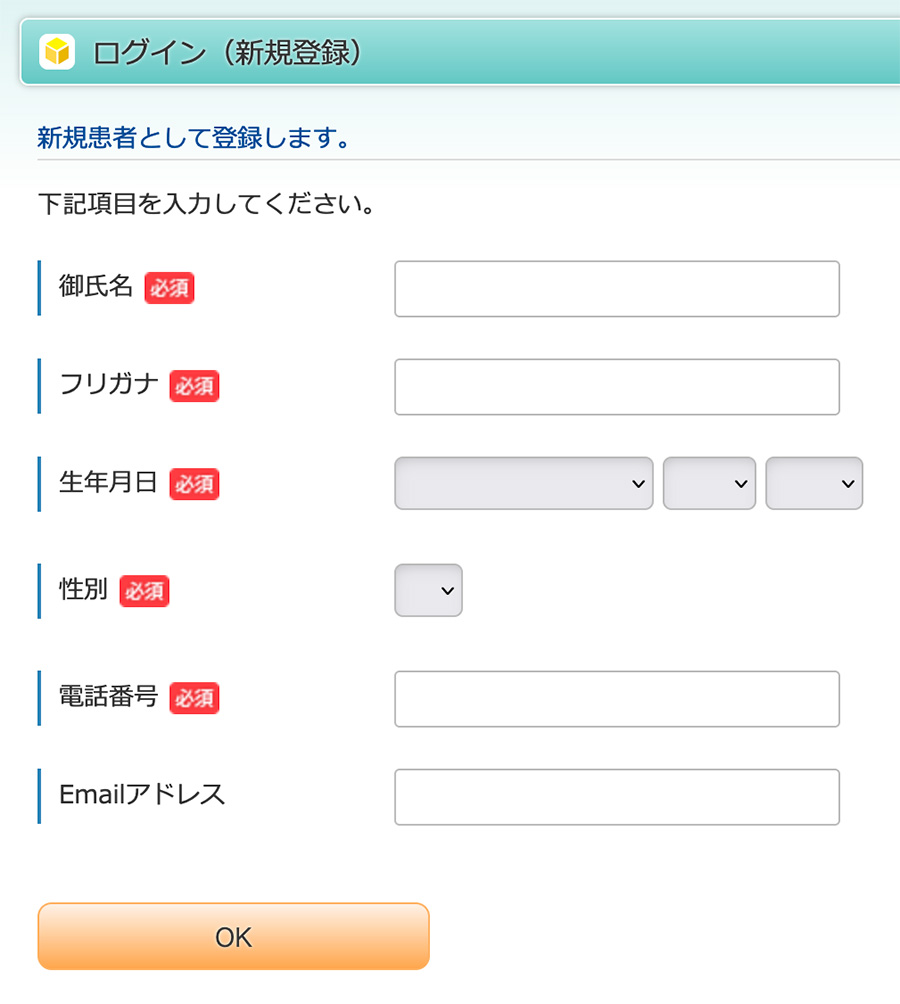
Task: Click the 必須 badge next to 生年月日
Action: tap(194, 484)
